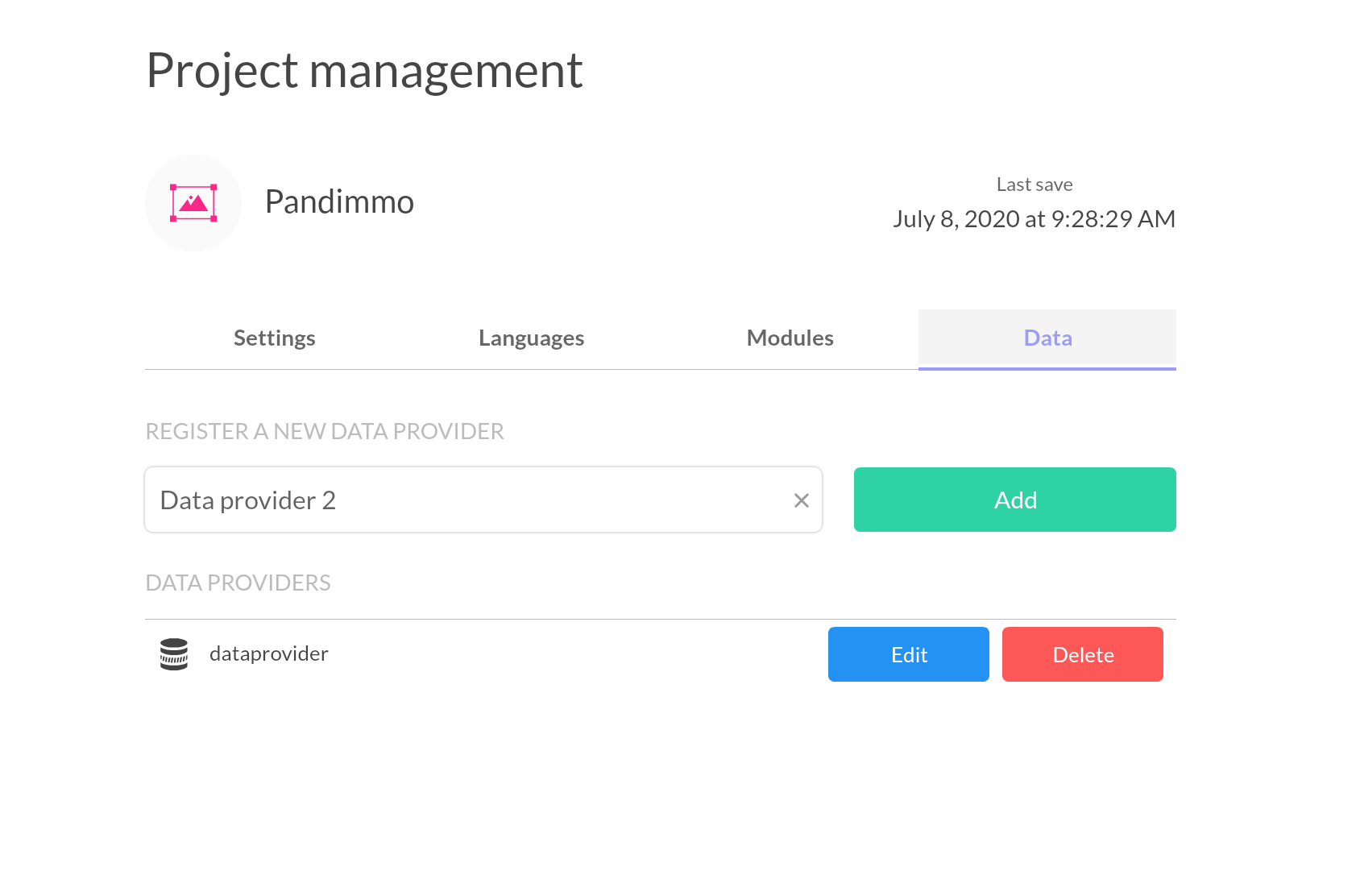Clear the data provider name field
Viewport: 1360px width, 896px height.
pos(801,500)
